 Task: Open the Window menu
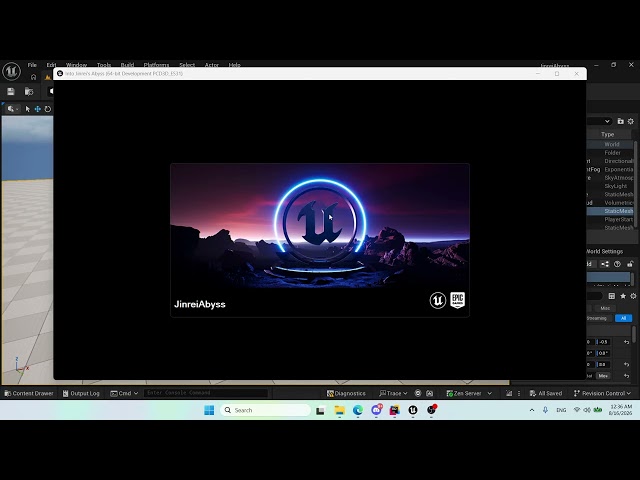pos(76,65)
